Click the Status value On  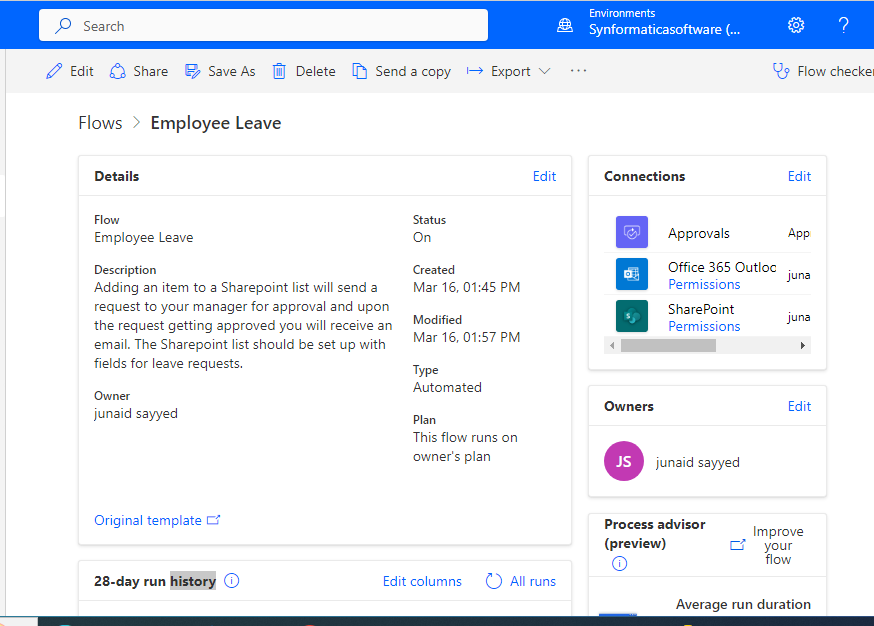(422, 237)
